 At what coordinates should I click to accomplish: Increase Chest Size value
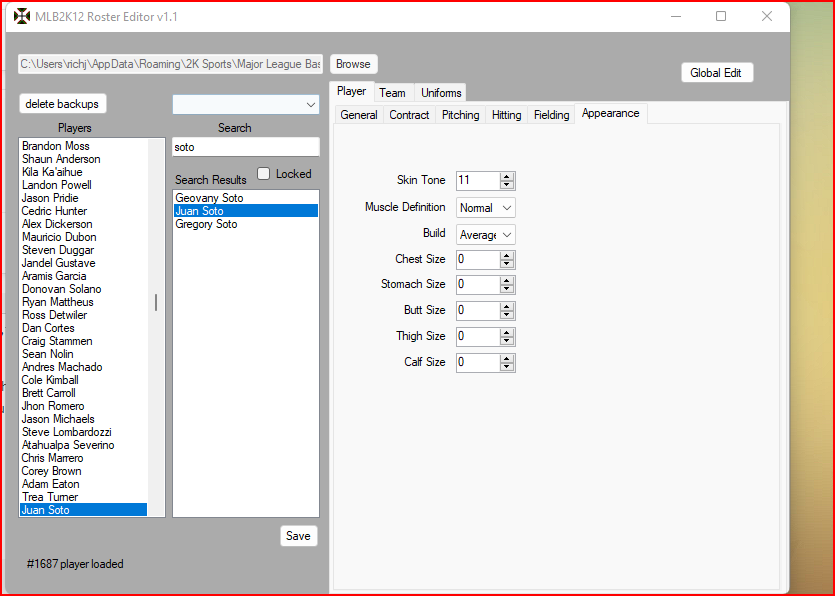(507, 256)
